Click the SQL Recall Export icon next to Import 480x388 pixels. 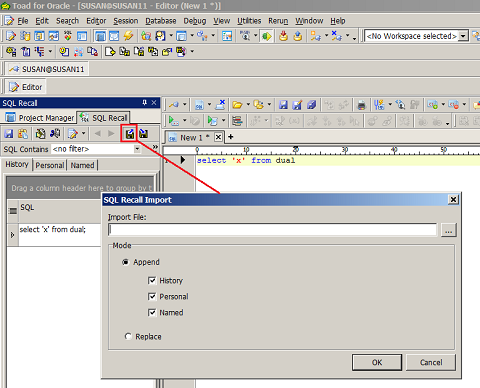click(x=144, y=134)
